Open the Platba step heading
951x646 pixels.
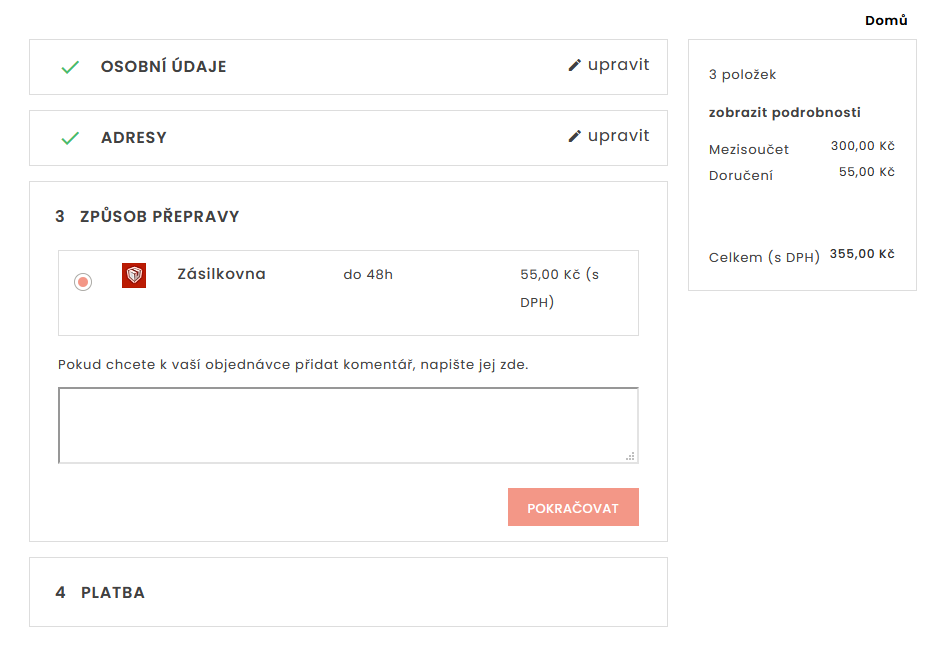point(112,593)
